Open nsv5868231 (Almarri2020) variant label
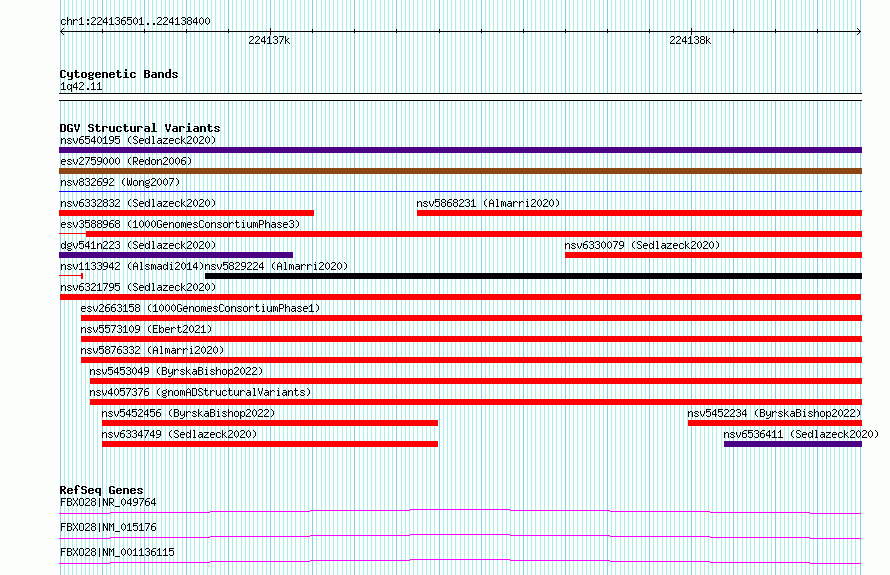Screen dimensions: 890x575 click(488, 203)
